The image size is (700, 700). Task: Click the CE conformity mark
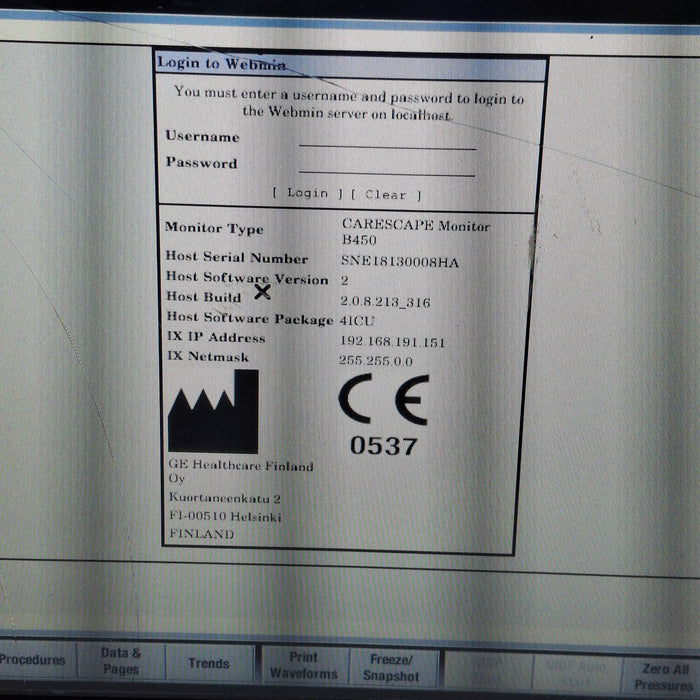tap(384, 399)
